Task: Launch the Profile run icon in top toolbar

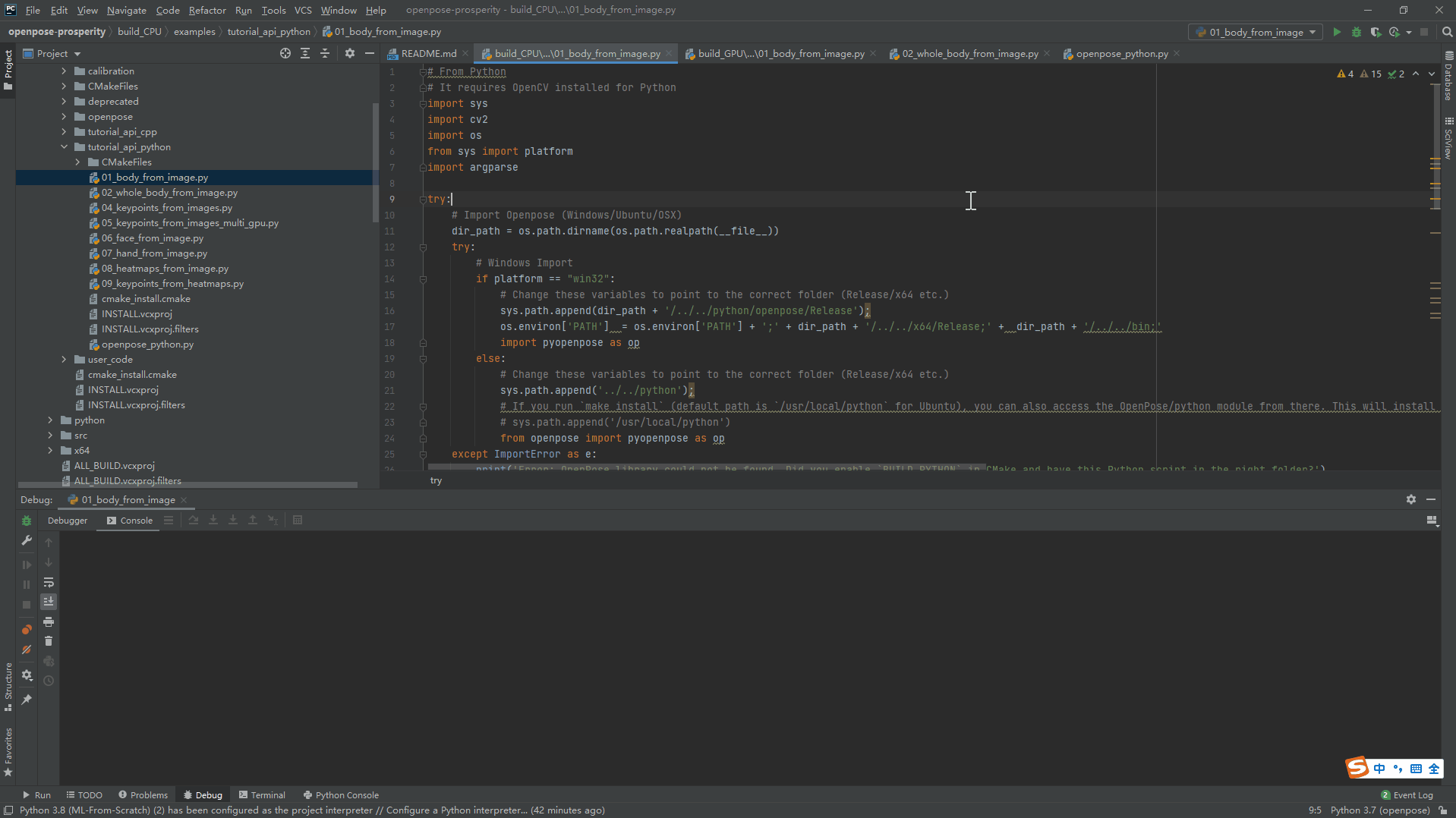Action: (x=1394, y=32)
